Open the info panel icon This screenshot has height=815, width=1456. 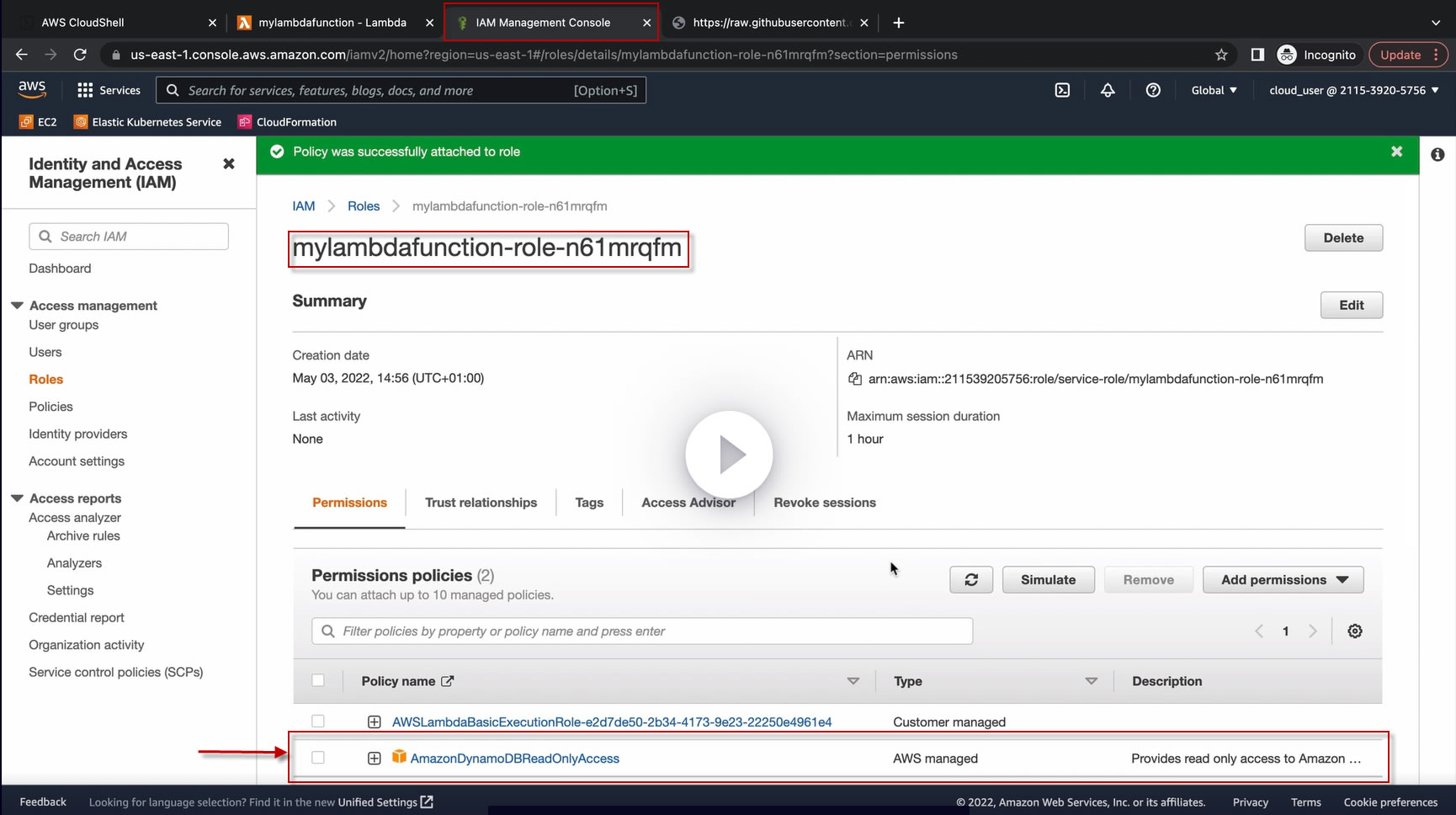(x=1437, y=154)
